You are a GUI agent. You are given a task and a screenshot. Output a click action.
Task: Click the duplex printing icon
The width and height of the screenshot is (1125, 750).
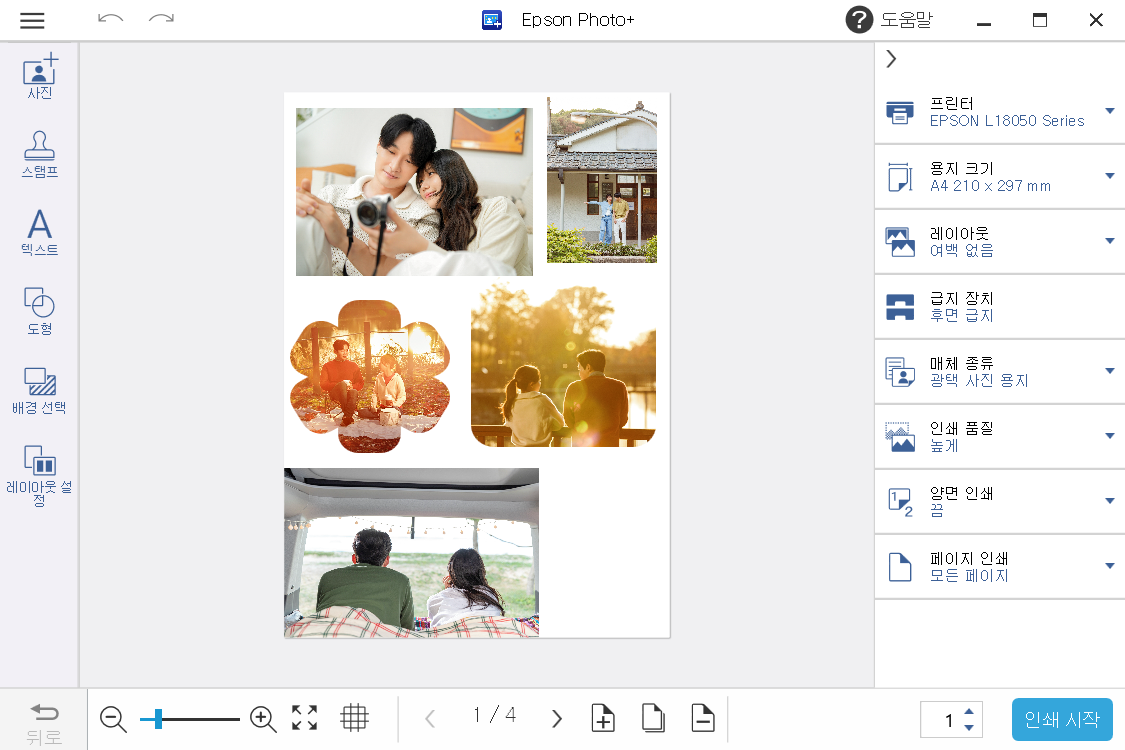[900, 502]
